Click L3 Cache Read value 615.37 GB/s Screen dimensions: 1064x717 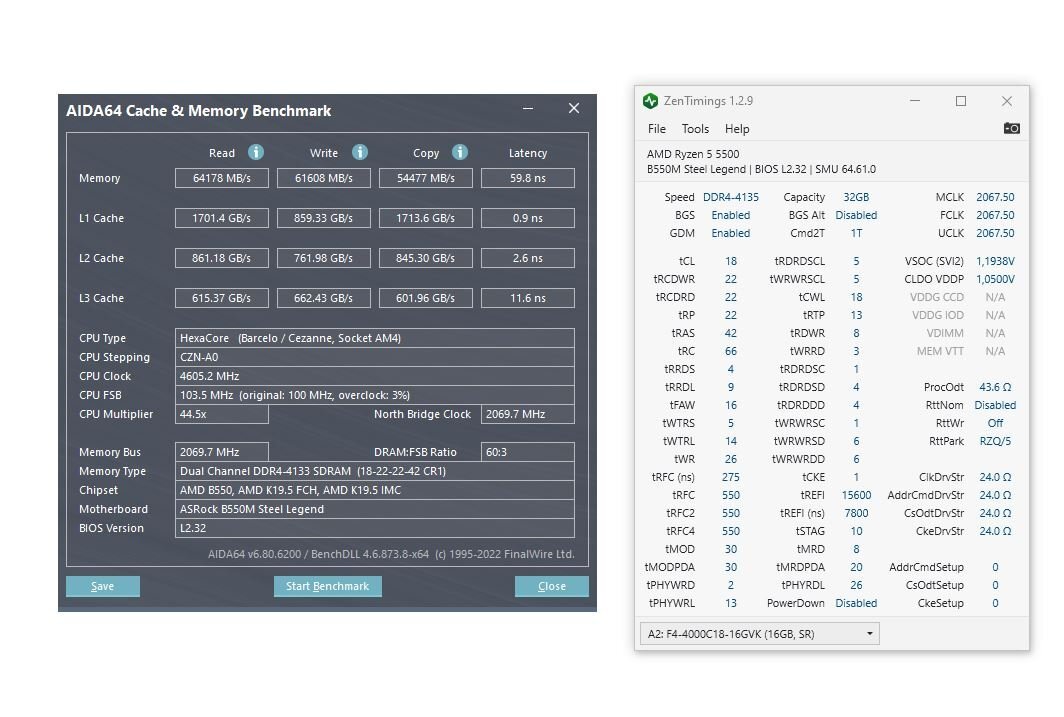click(x=222, y=298)
